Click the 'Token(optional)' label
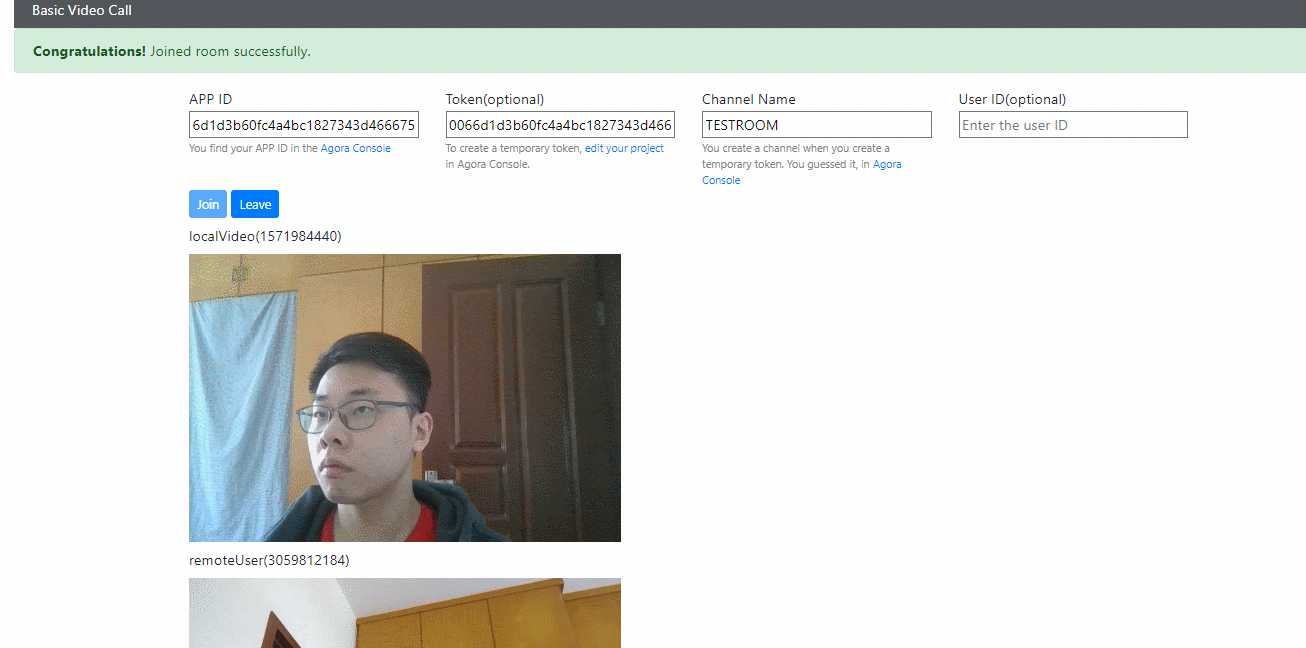 pyautogui.click(x=495, y=99)
